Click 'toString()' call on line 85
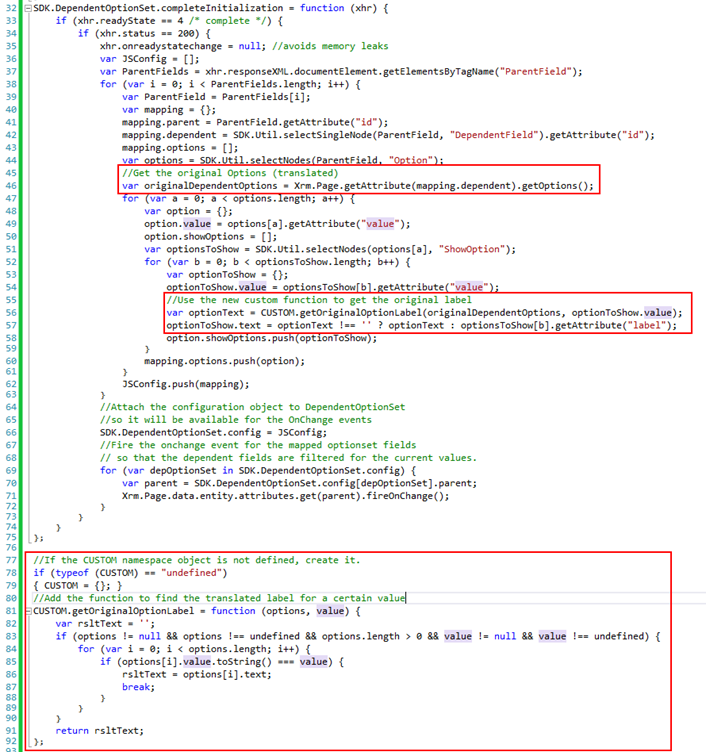Image resolution: width=706 pixels, height=752 pixels. coord(244,662)
